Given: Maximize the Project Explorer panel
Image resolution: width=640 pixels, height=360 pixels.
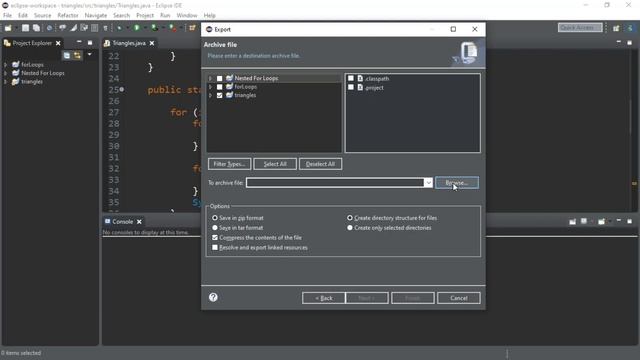Looking at the screenshot, I should pos(90,42).
